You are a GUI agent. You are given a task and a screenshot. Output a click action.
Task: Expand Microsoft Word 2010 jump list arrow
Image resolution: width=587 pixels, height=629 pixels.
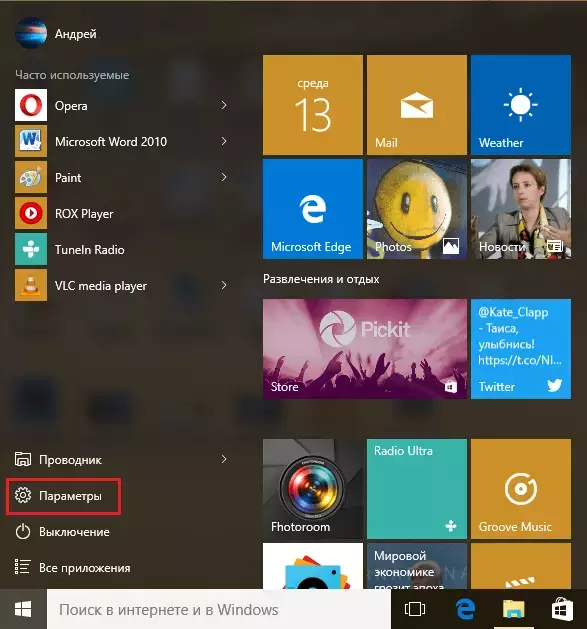point(224,141)
